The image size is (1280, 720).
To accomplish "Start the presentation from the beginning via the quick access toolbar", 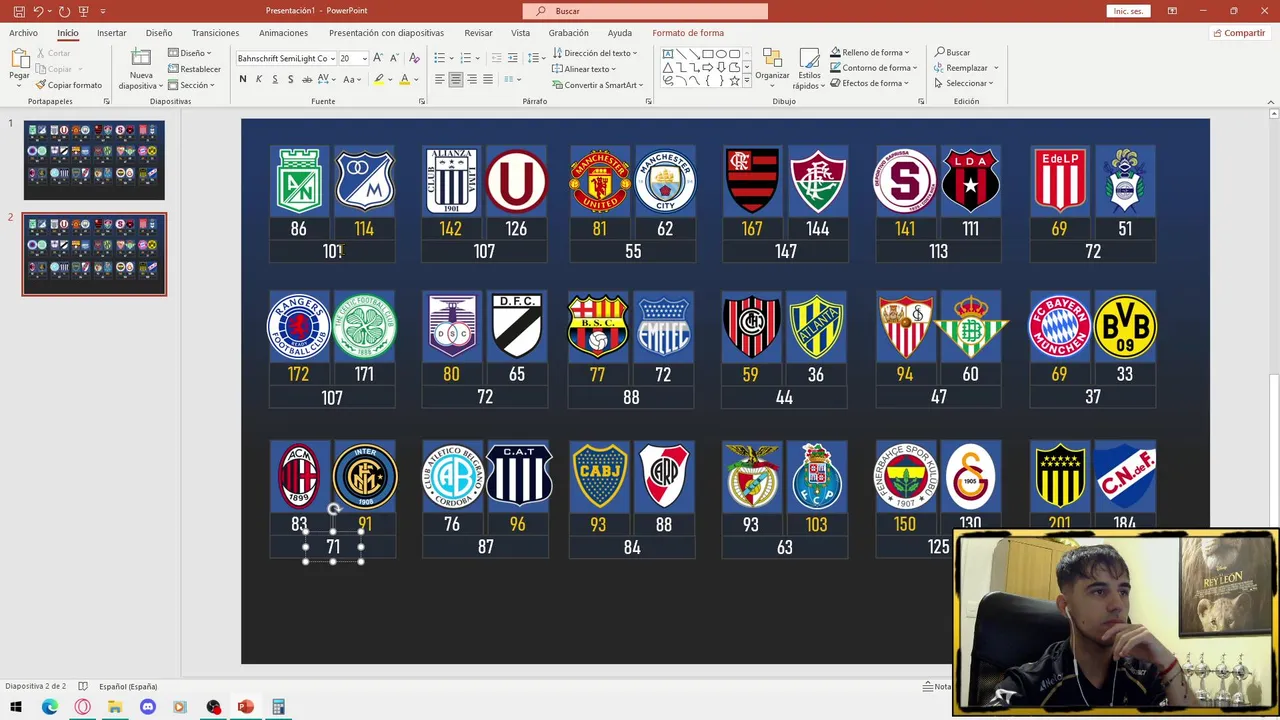I will pos(84,11).
